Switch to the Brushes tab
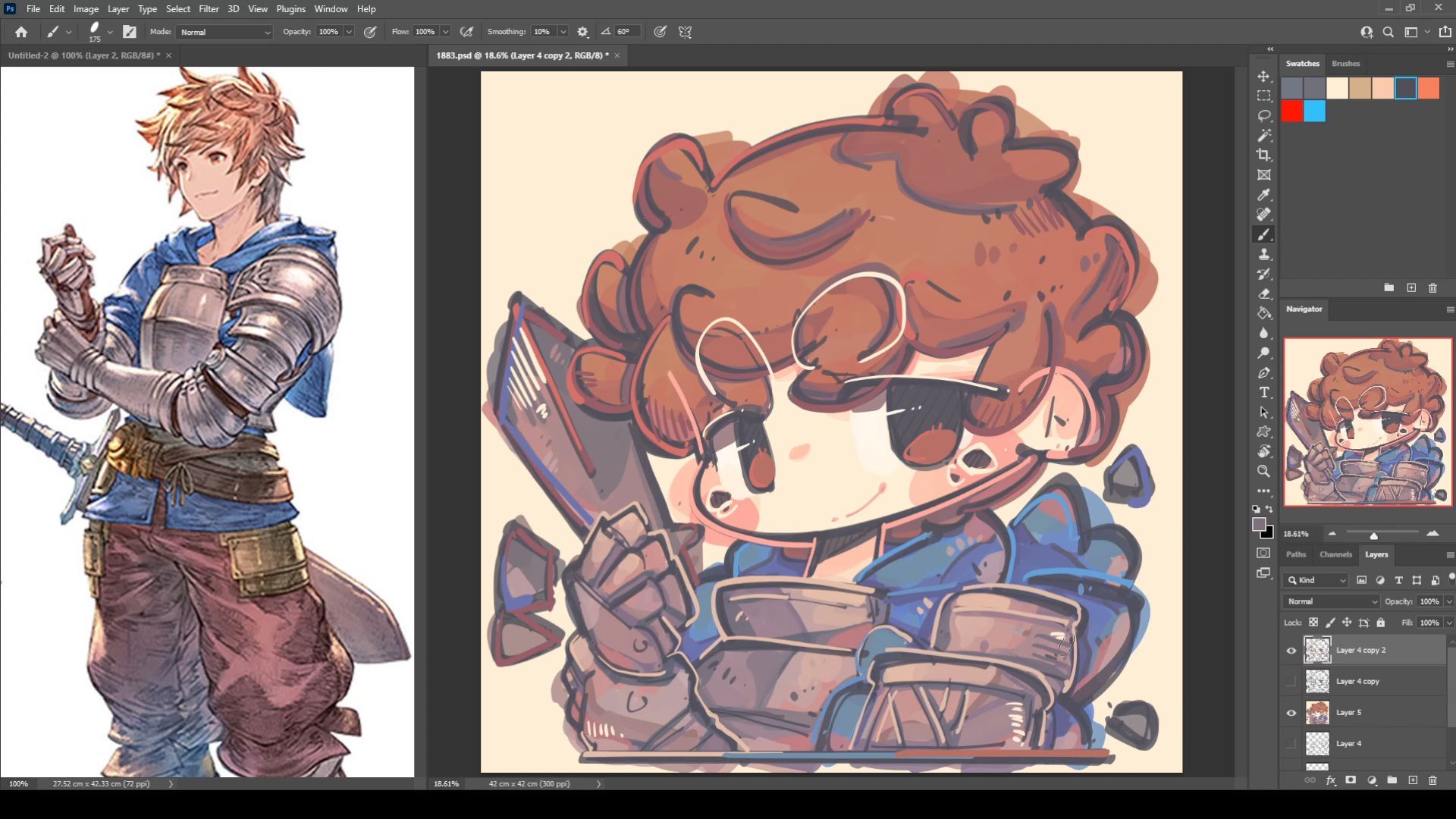This screenshot has height=819, width=1456. click(1345, 64)
